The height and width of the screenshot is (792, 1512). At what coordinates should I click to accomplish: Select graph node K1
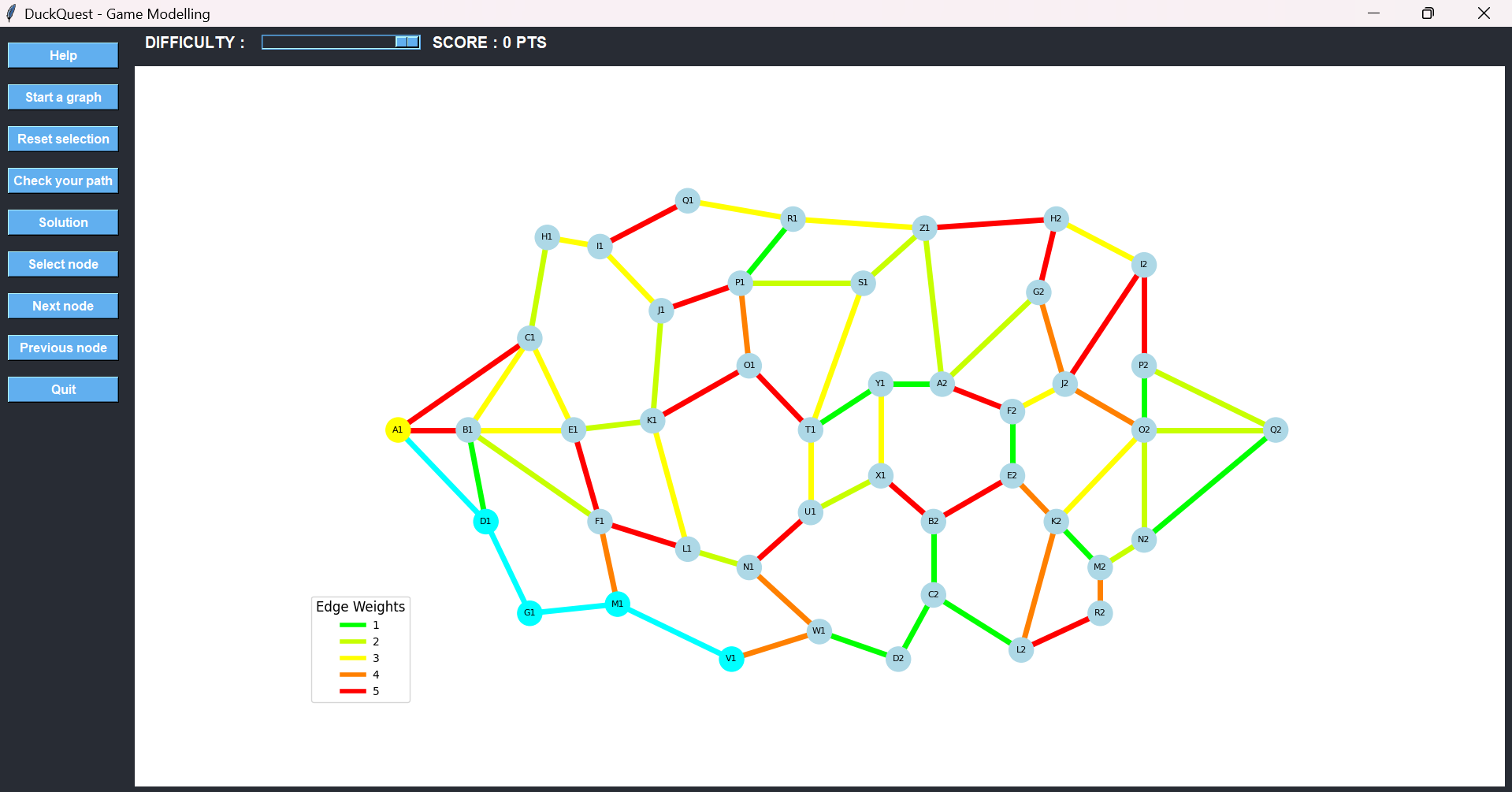click(x=652, y=420)
